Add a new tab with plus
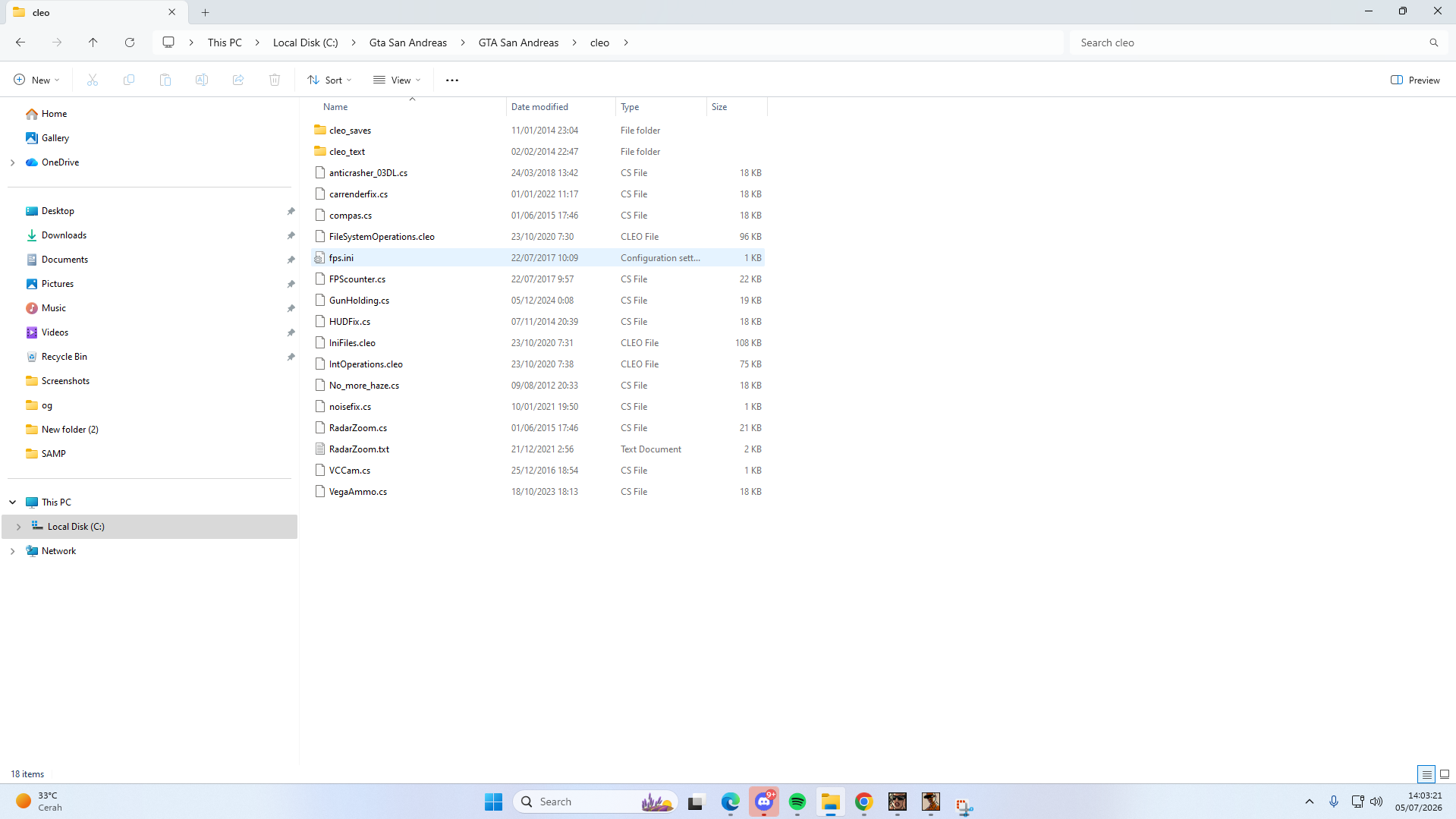 206,12
